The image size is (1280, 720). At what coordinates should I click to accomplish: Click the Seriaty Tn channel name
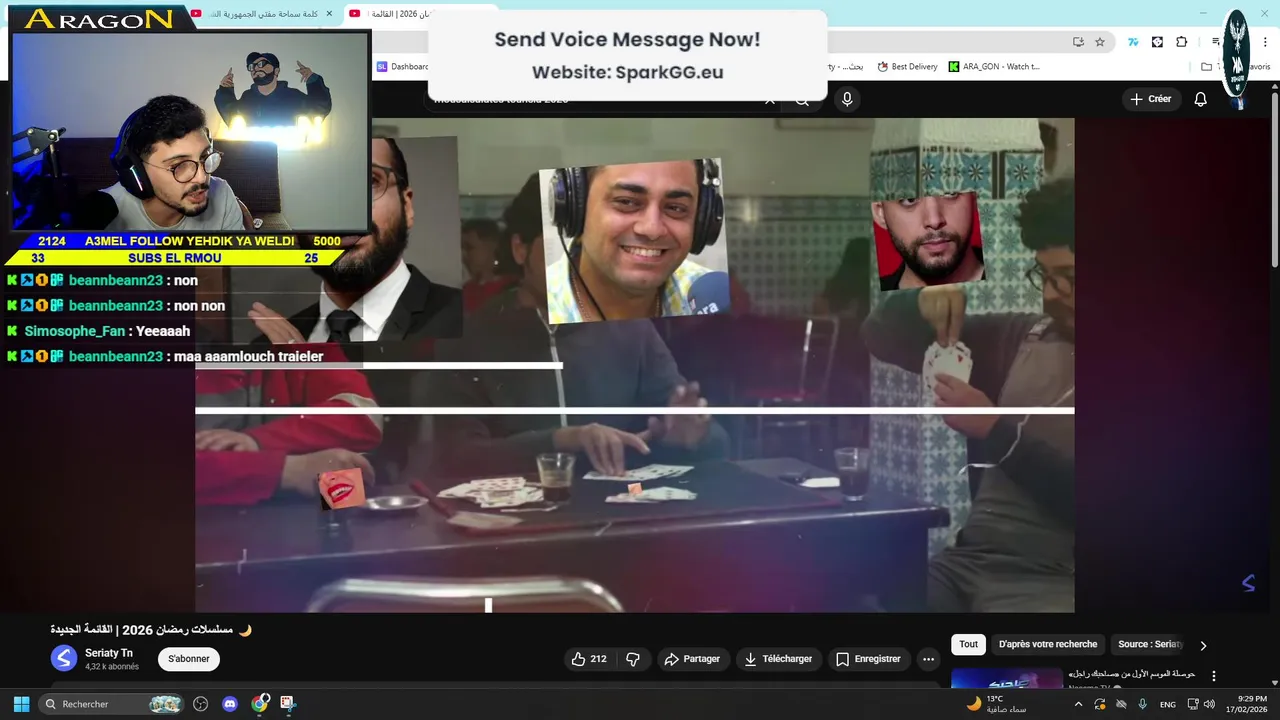coord(109,653)
